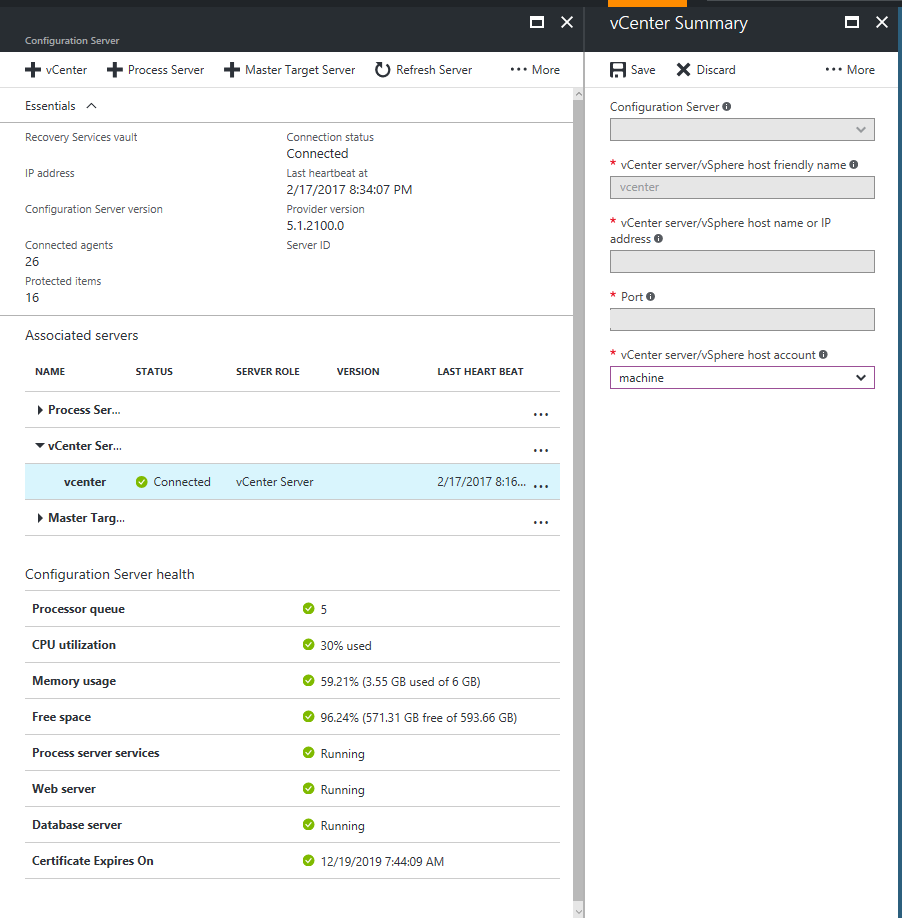Expand the Process Server tree row

(x=40, y=410)
